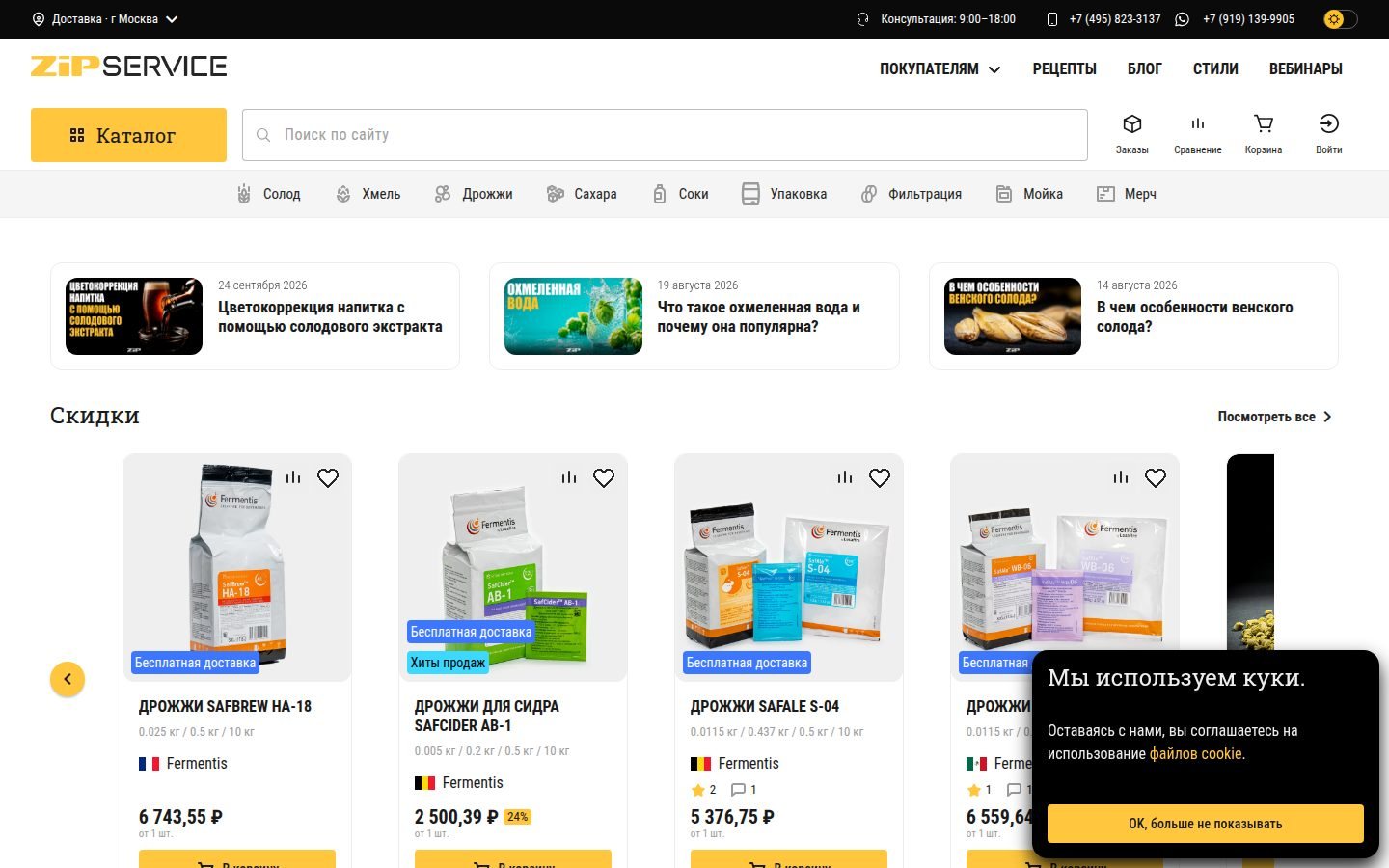Viewport: 1389px width, 868px height.
Task: Go to the Сахара category
Action: tap(581, 194)
